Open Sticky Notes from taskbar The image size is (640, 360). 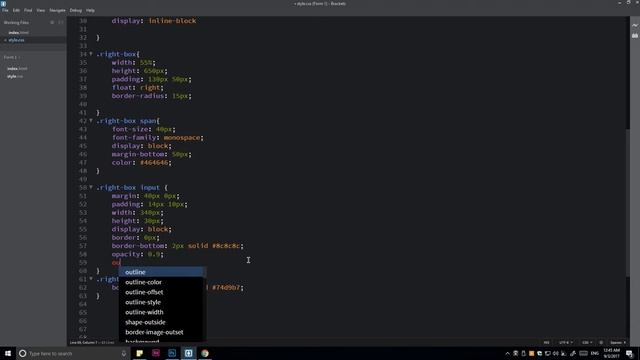pyautogui.click(x=140, y=353)
